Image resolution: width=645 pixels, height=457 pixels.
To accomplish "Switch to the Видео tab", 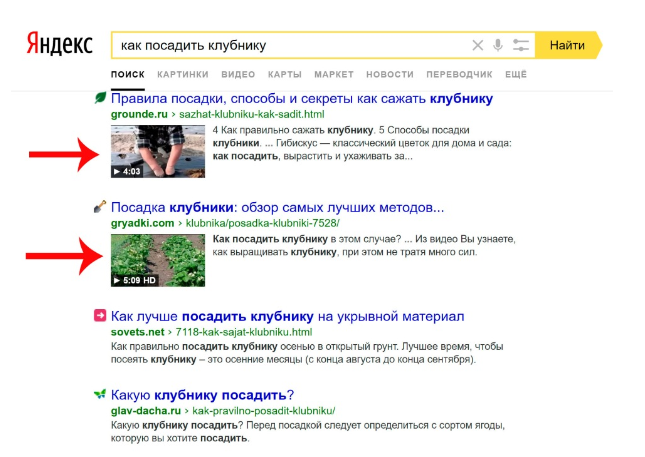I will coord(238,75).
